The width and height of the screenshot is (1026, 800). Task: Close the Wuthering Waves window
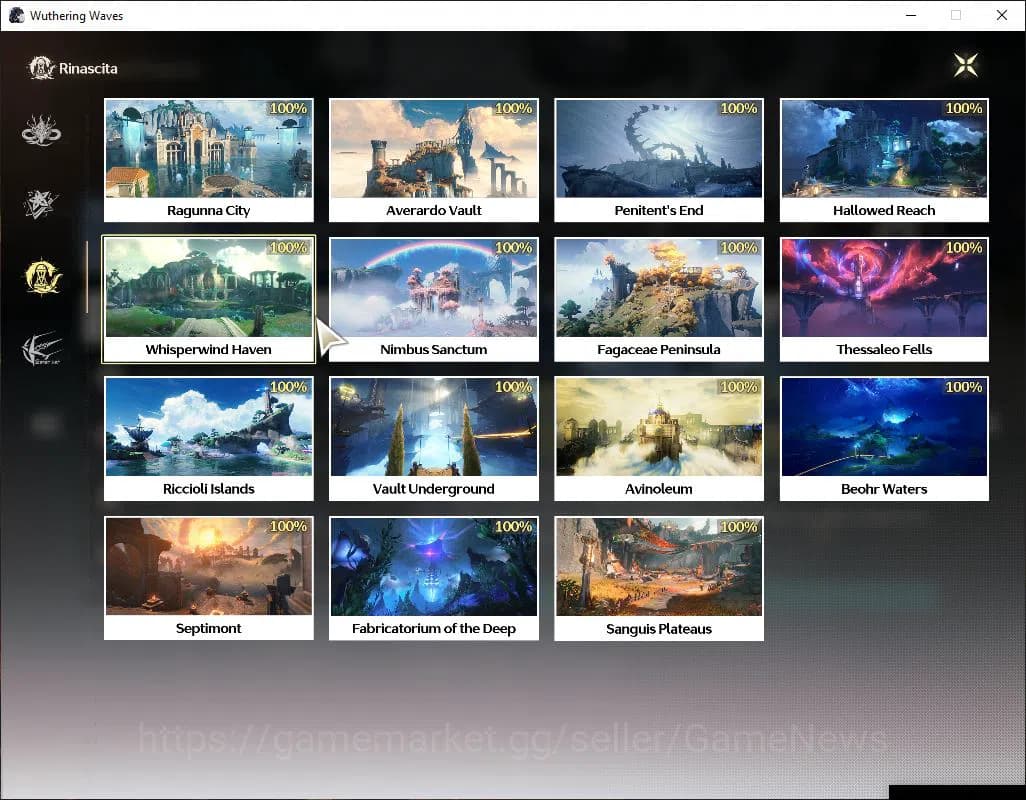coord(1002,15)
